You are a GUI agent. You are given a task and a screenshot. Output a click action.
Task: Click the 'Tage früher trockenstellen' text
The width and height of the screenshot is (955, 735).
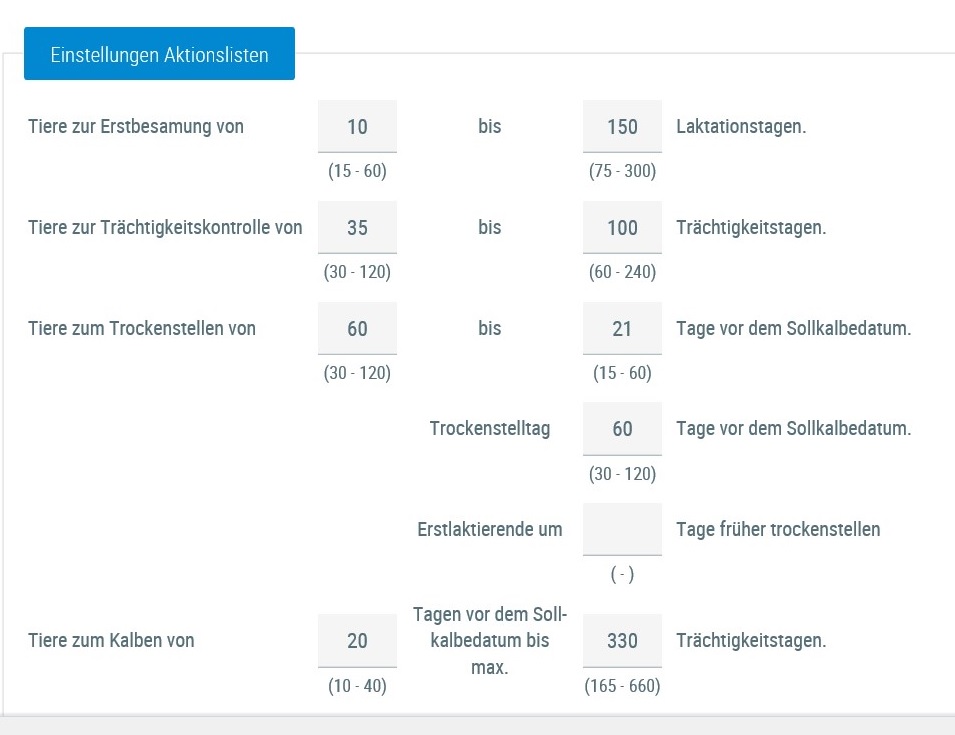(778, 529)
